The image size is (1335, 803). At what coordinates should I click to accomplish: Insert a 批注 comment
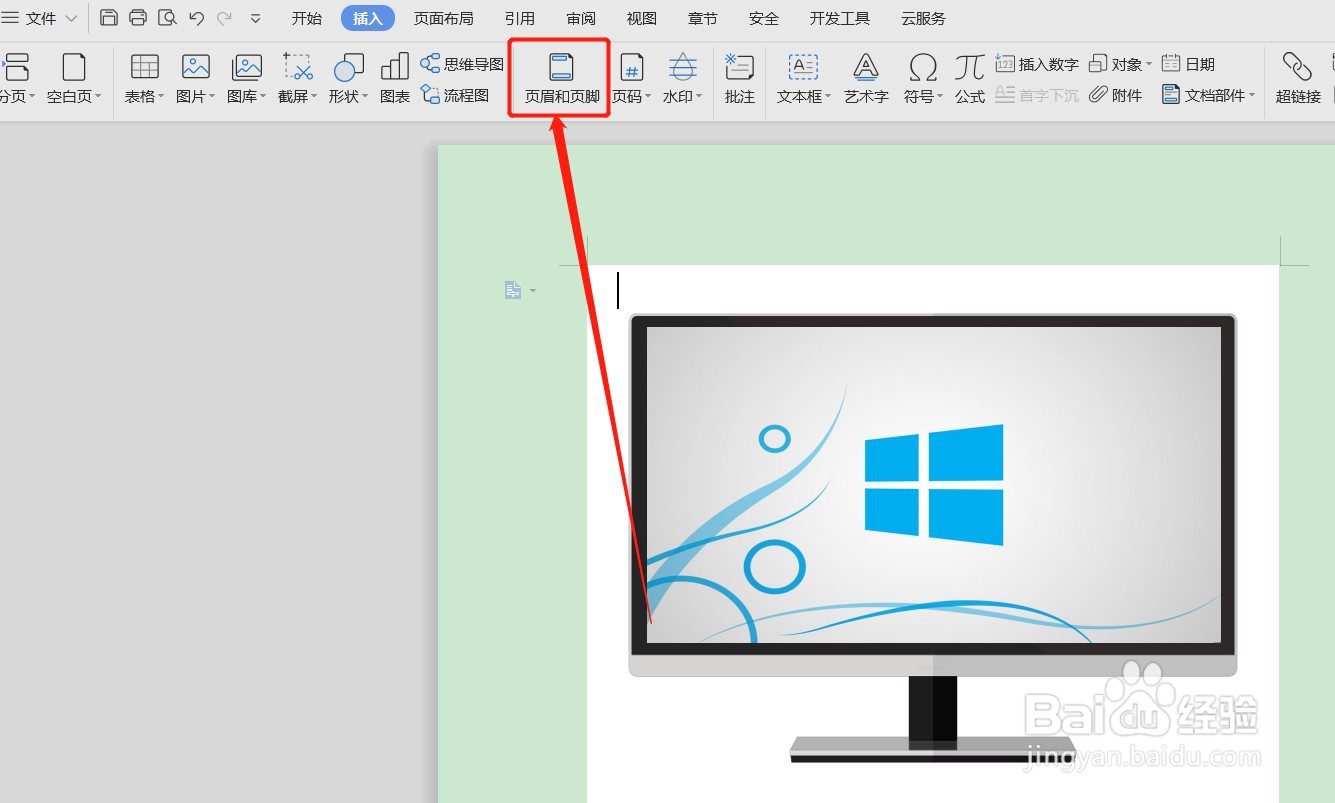tap(740, 80)
